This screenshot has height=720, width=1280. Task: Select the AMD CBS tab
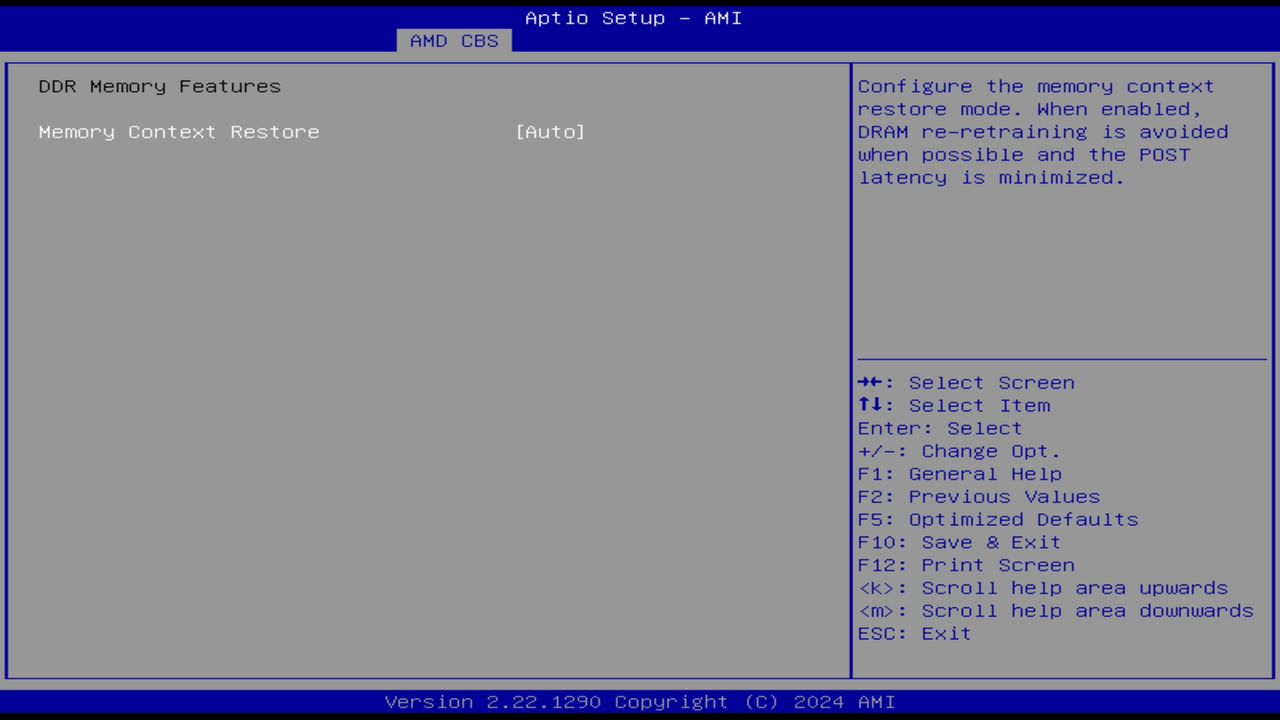pos(454,41)
